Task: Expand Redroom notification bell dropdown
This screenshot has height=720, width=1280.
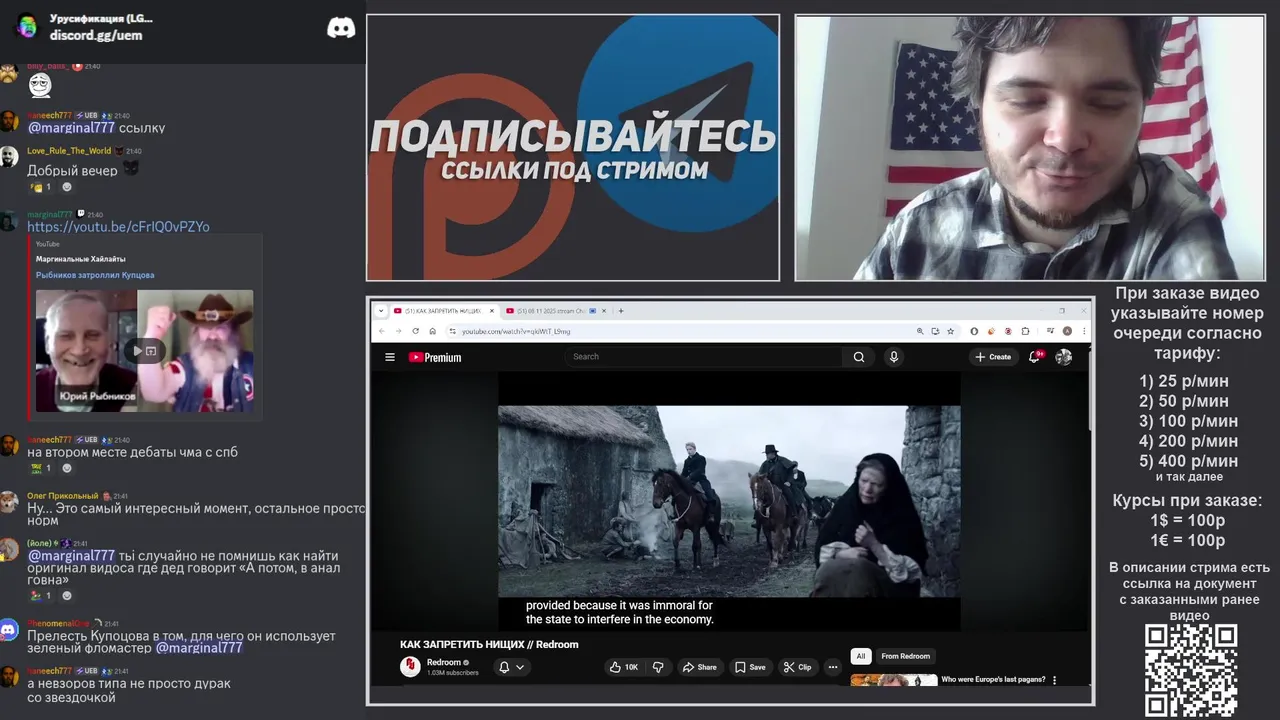Action: [x=512, y=667]
